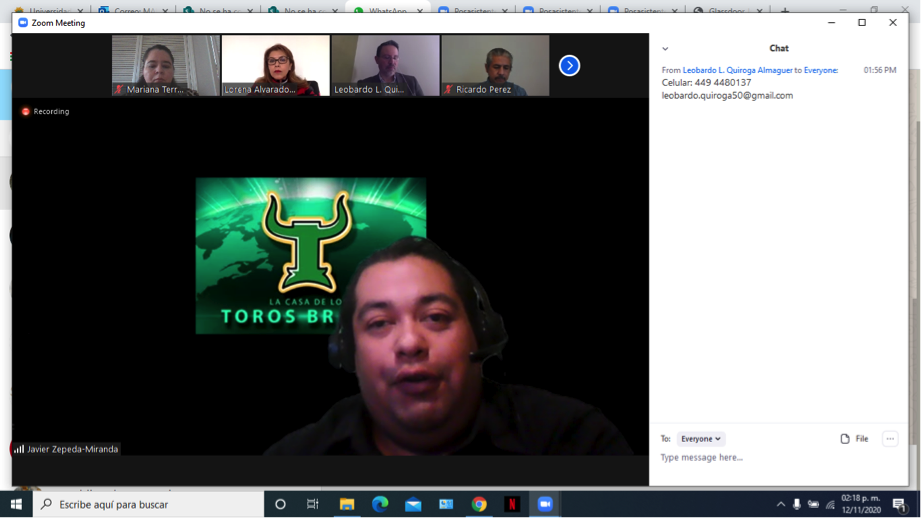Click the microphone tray icon
Screen dimensions: 921x518
click(x=796, y=504)
